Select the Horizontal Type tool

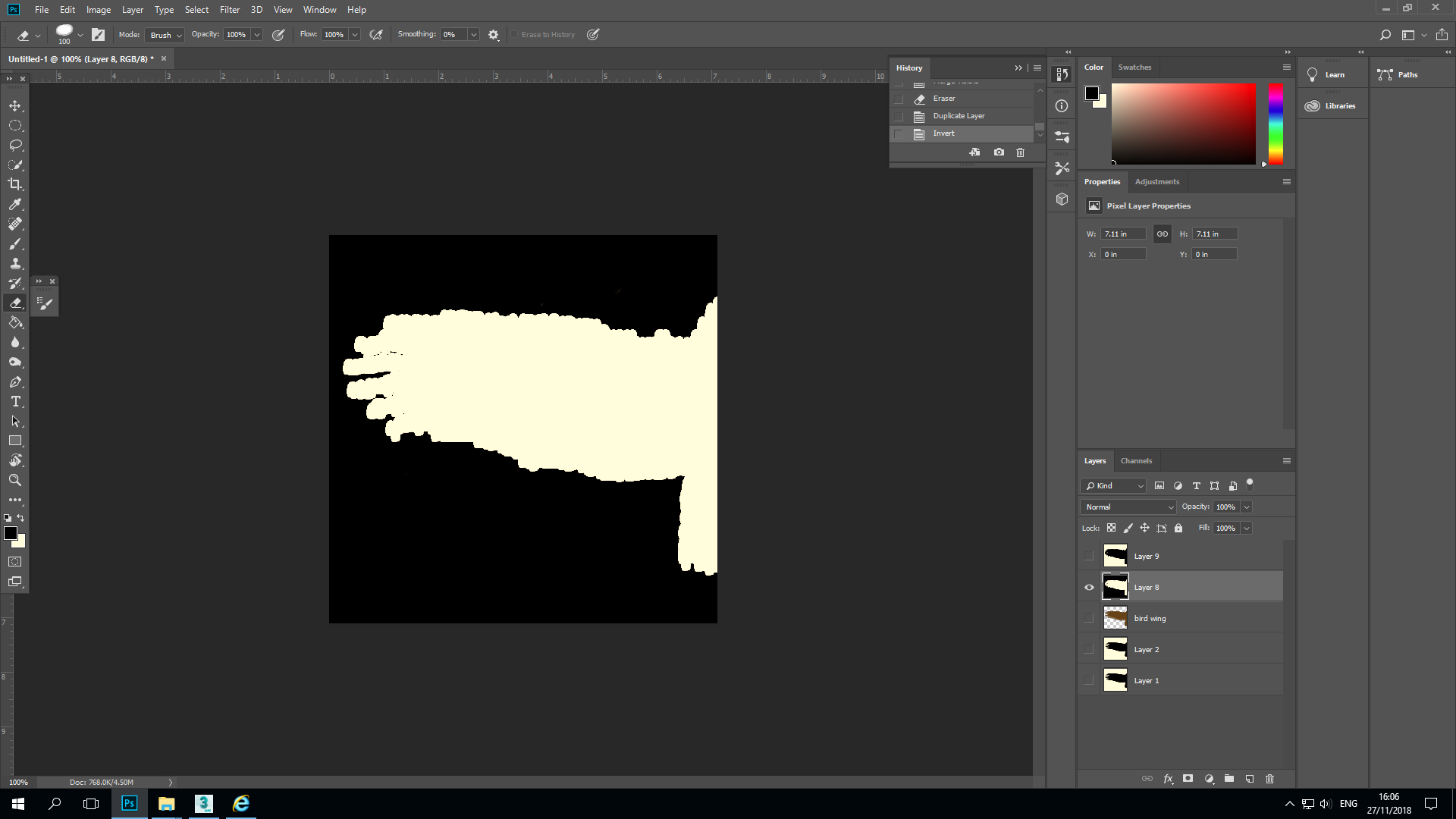point(15,401)
